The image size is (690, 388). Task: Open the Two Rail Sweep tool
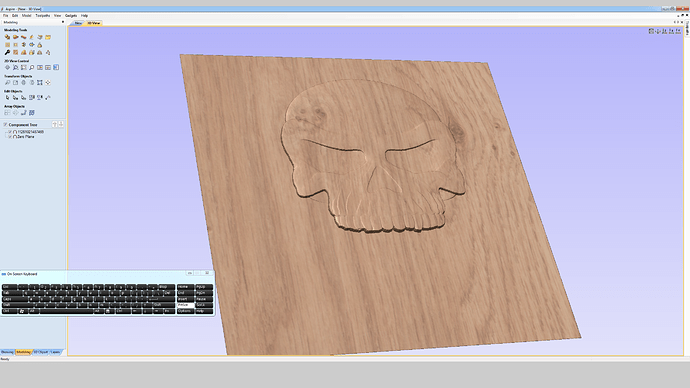[15, 37]
